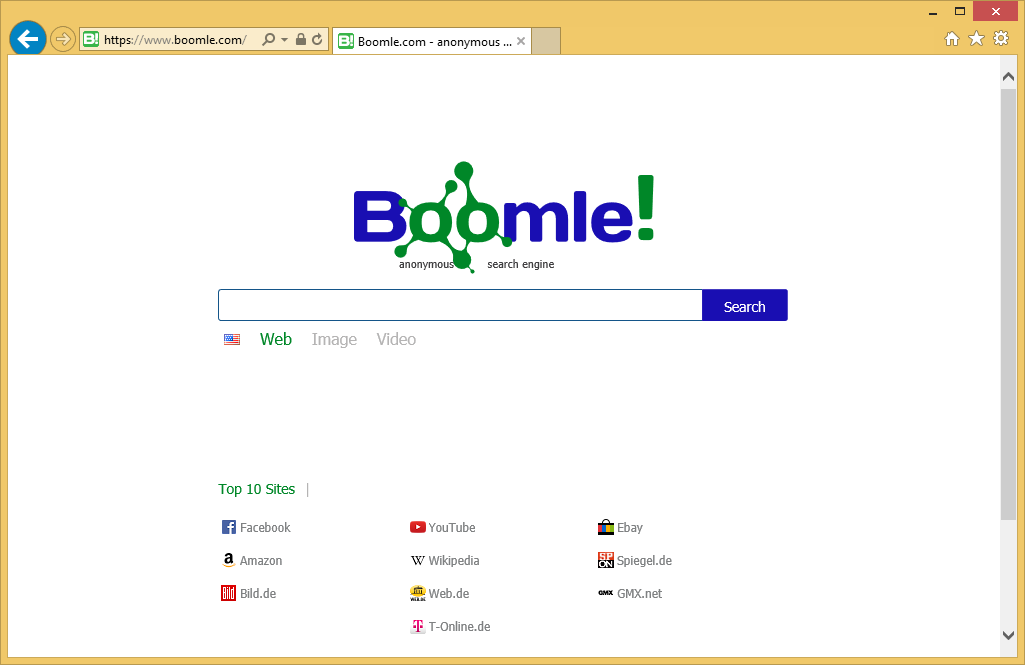Open the country flag selector
The height and width of the screenshot is (665, 1025).
pyautogui.click(x=232, y=339)
